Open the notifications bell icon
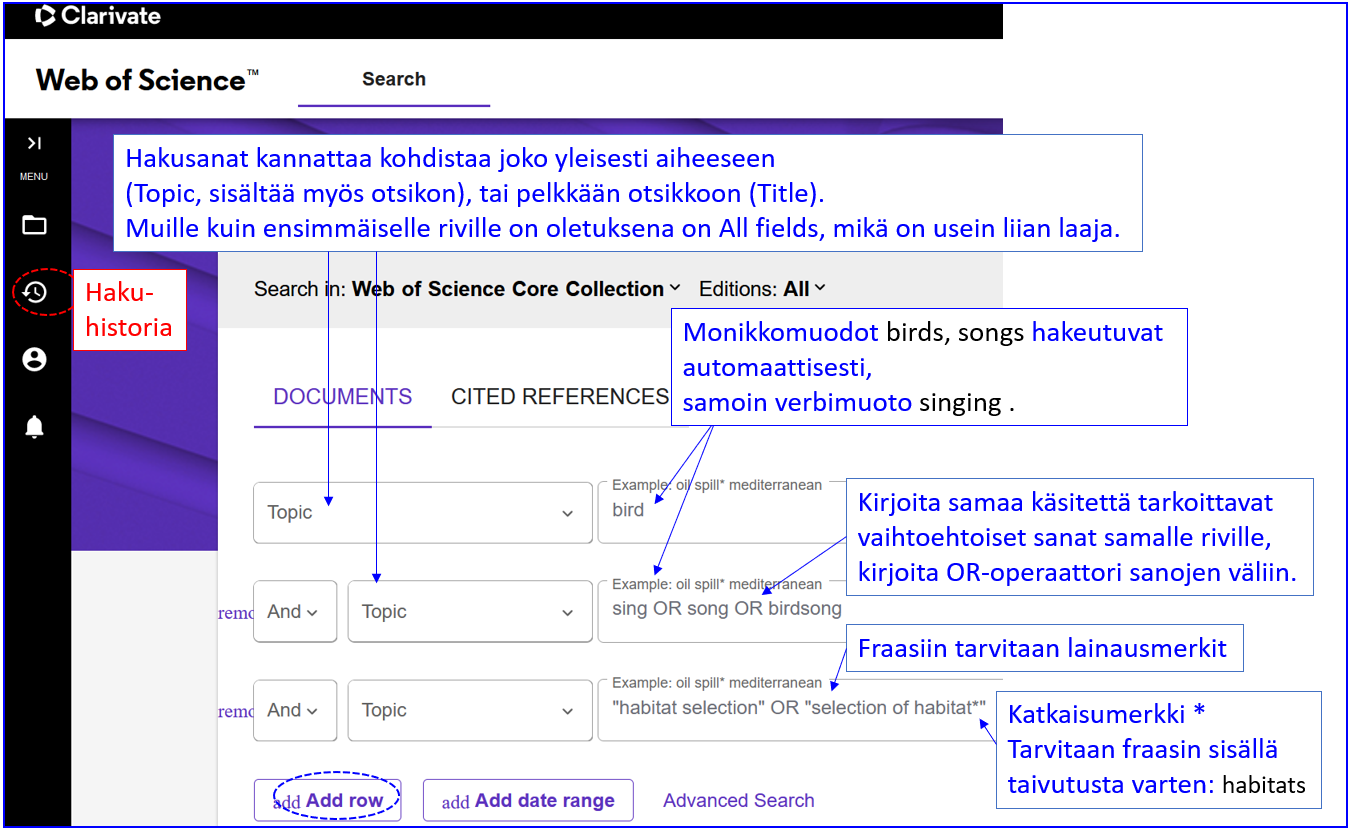Viewport: 1352px width, 831px height. (34, 427)
